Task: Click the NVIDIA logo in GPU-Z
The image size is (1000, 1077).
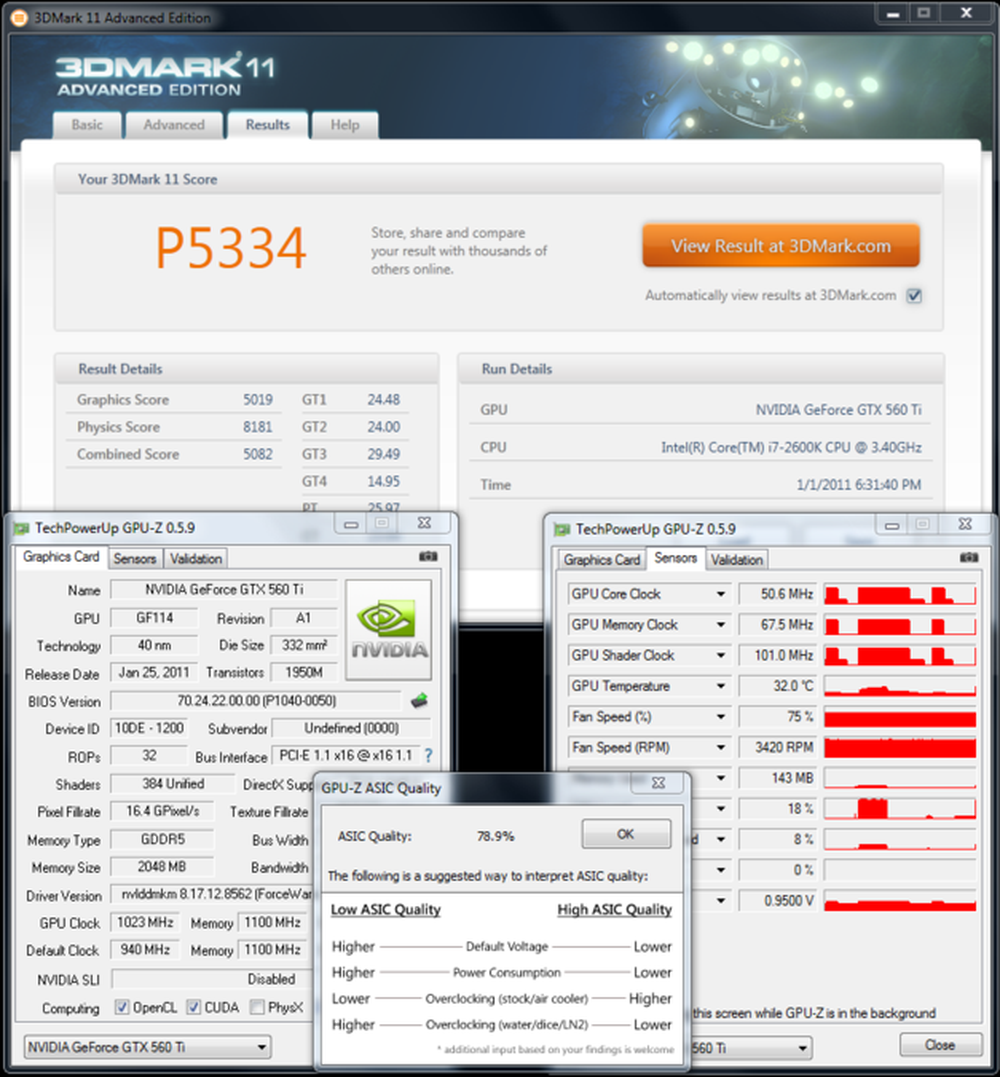Action: (389, 630)
